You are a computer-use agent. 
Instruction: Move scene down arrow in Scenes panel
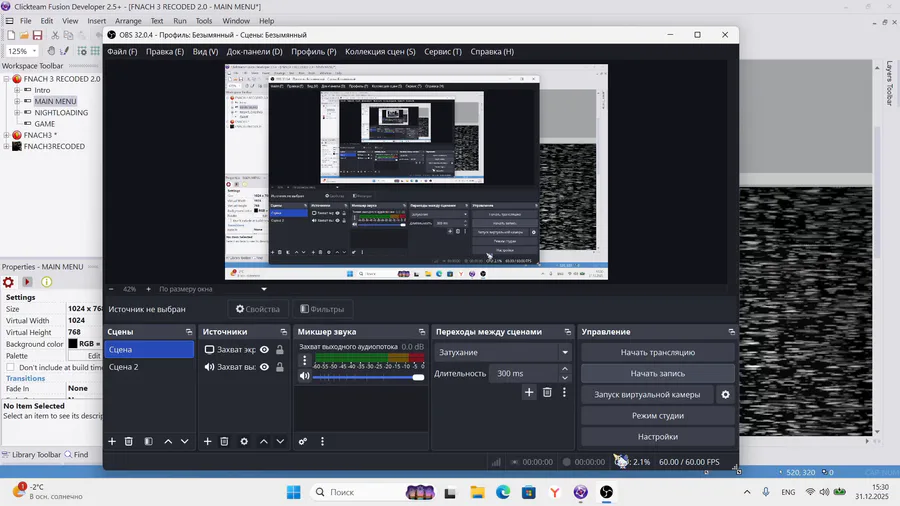click(x=185, y=441)
